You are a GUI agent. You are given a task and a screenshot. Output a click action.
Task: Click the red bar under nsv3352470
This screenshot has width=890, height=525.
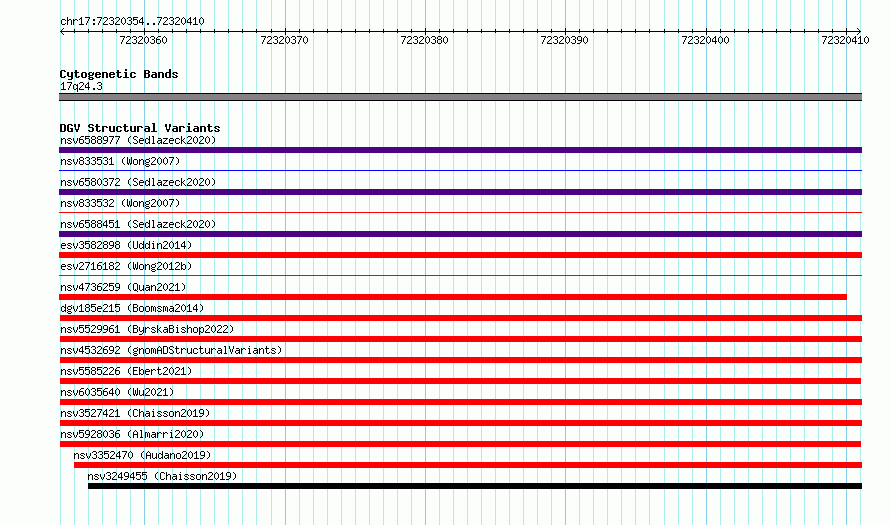468,465
